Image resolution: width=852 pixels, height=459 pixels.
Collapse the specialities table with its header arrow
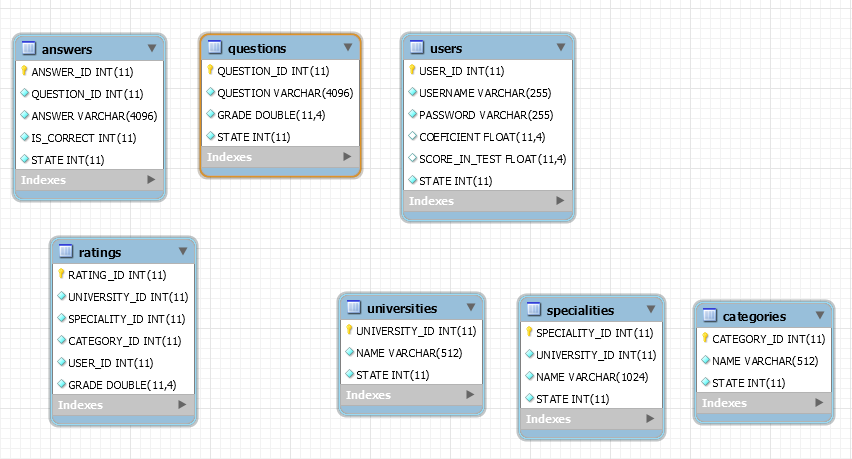[x=651, y=309]
